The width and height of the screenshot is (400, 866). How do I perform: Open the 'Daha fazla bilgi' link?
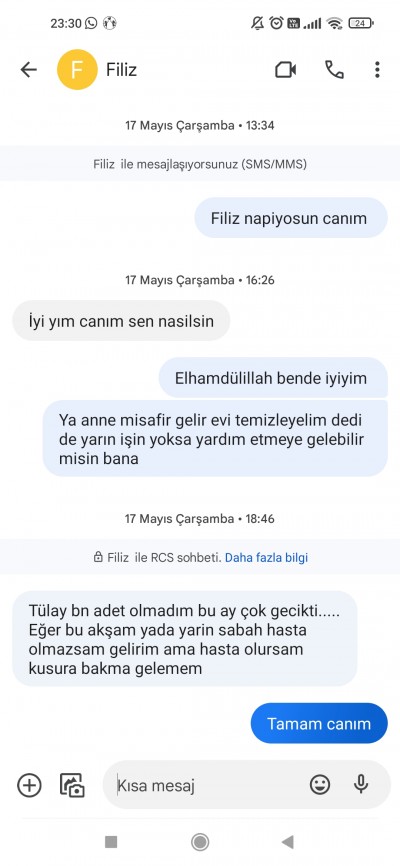coord(266,557)
